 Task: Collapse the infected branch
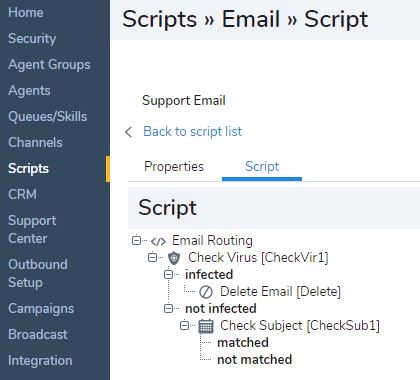tap(168, 274)
